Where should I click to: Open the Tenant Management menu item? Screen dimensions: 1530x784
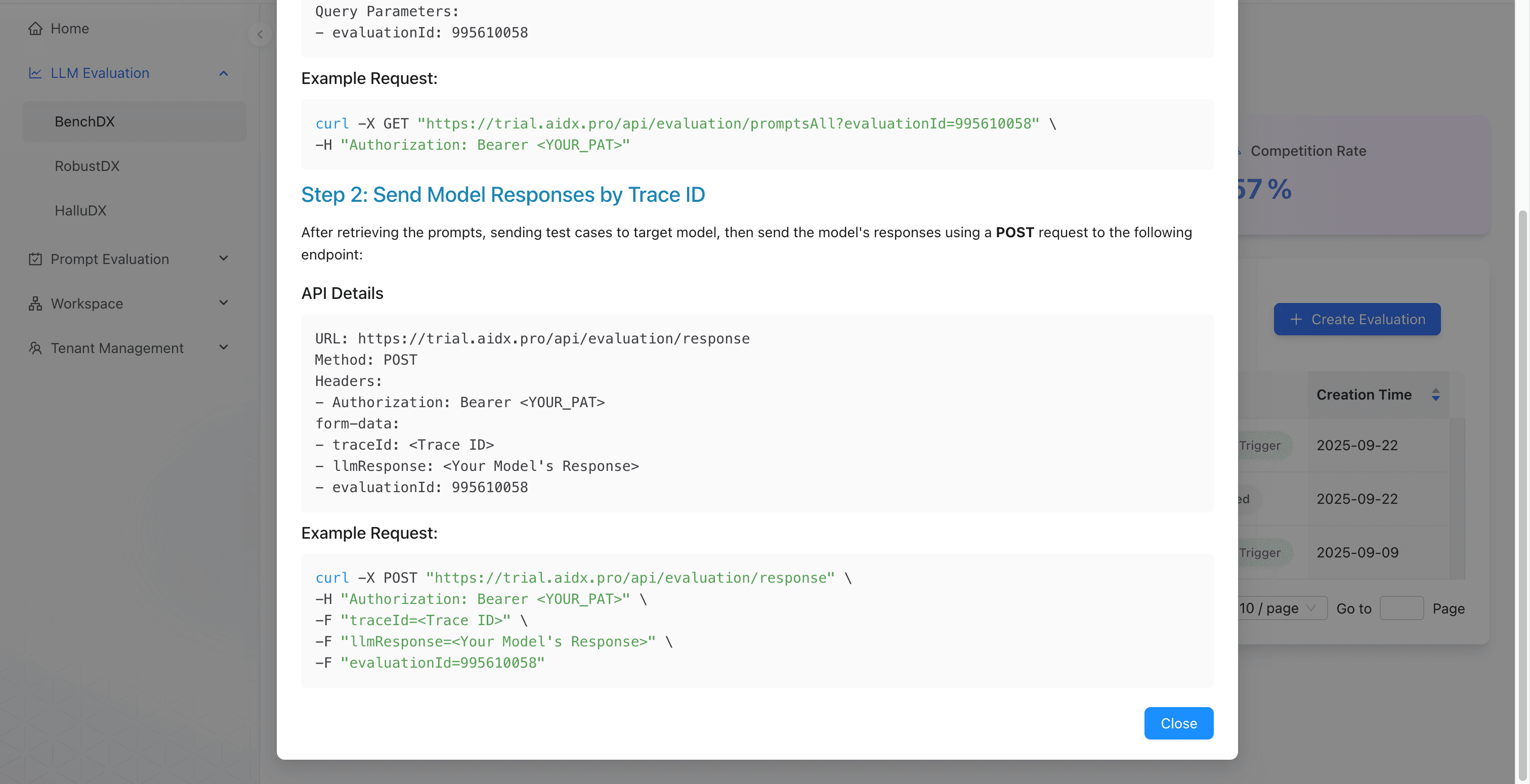[x=134, y=348]
